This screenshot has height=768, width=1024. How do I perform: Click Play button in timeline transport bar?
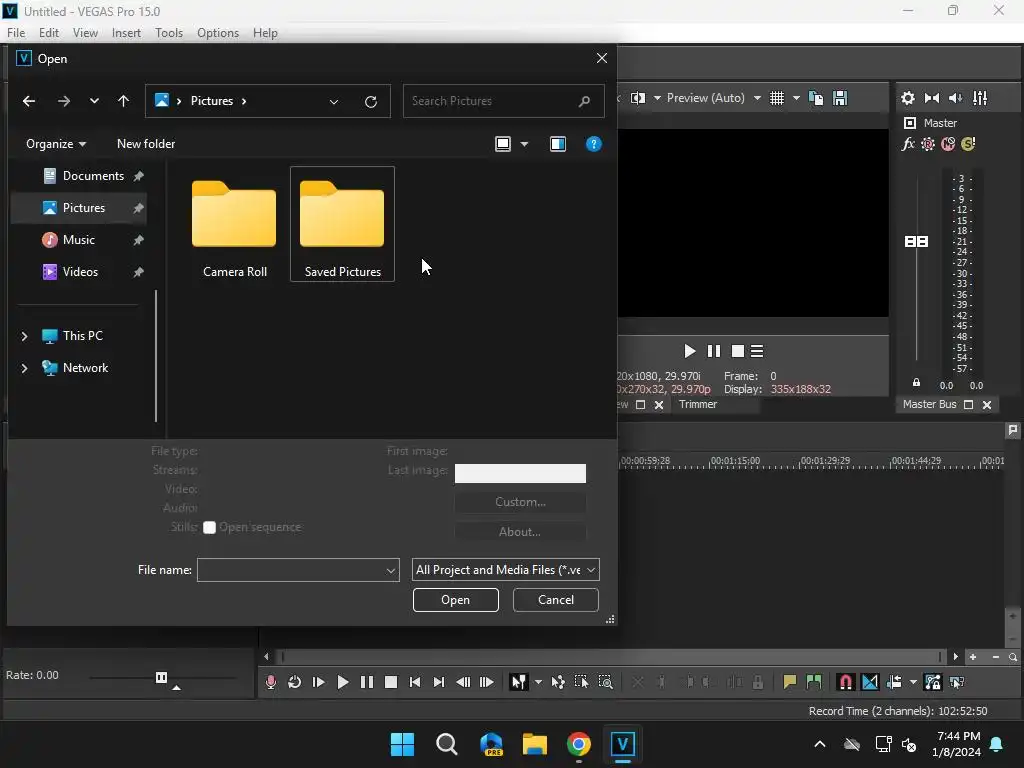pyautogui.click(x=342, y=682)
